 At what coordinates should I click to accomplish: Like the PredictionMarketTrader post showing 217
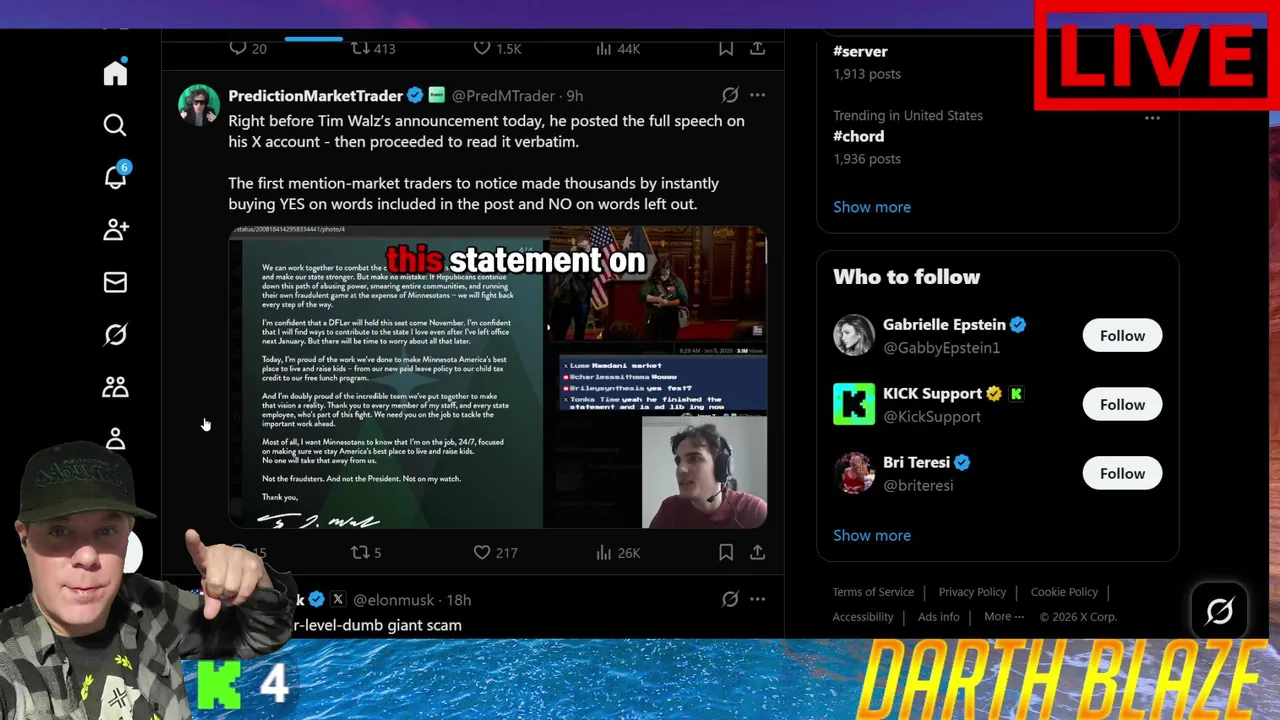(x=495, y=552)
